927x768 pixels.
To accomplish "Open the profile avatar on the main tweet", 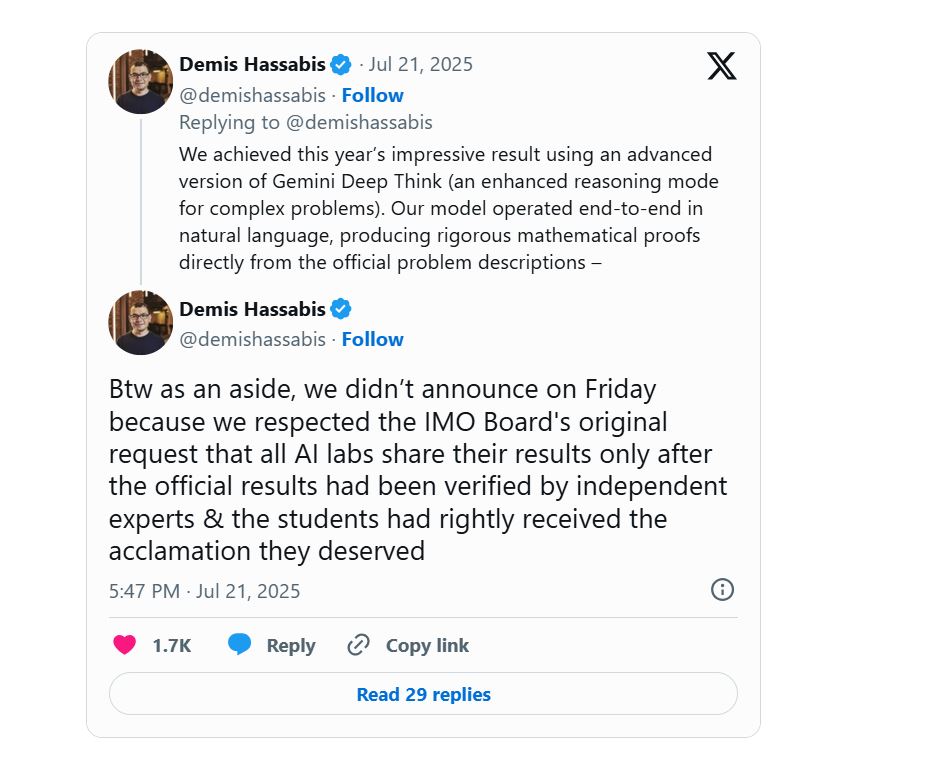I will click(x=141, y=323).
